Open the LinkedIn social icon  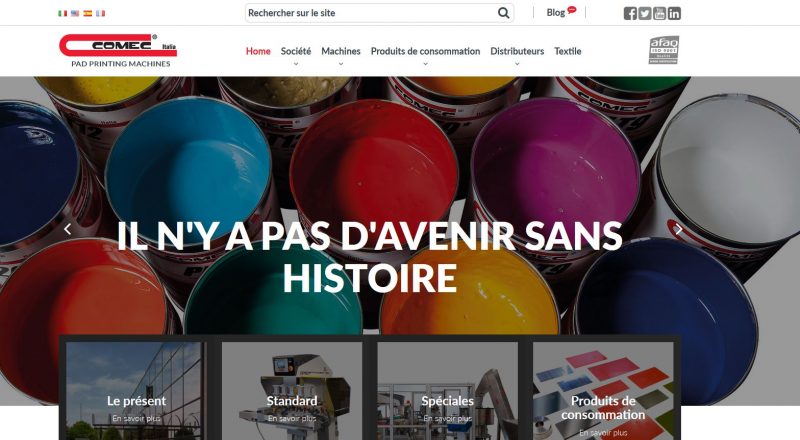point(674,13)
